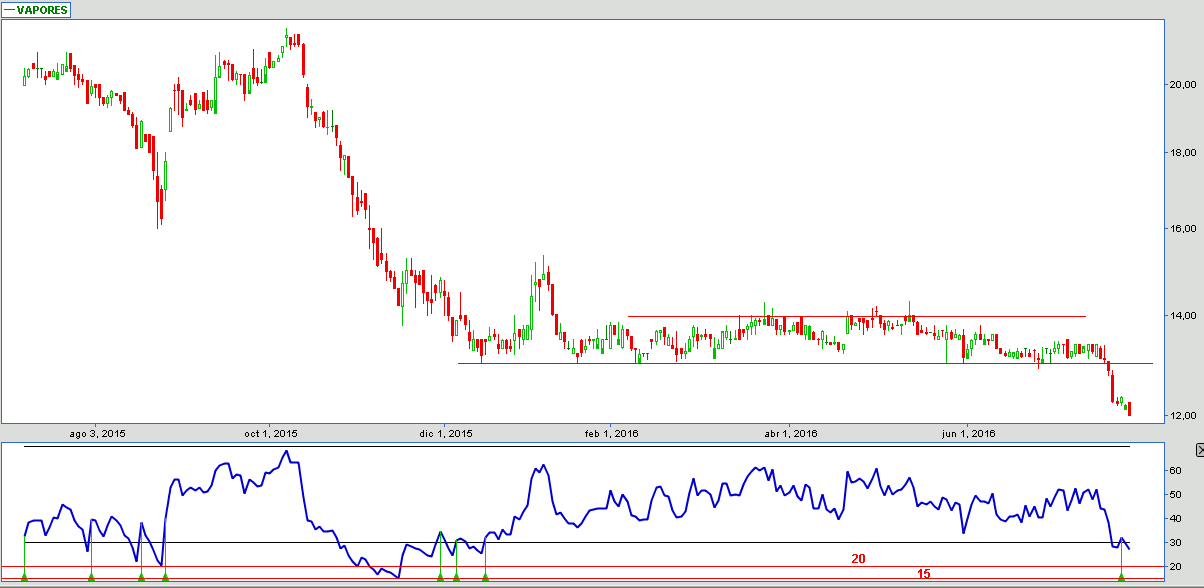This screenshot has height=588, width=1204.
Task: Select the last green signal marker at chart end
Action: [x=1121, y=577]
